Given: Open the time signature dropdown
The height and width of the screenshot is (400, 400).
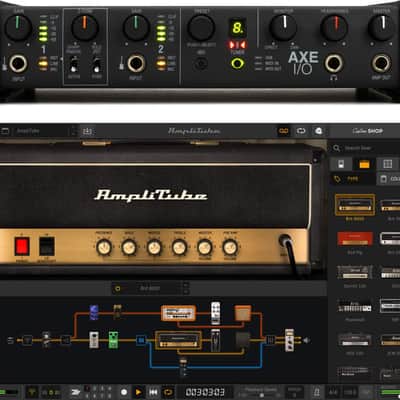Looking at the screenshot, I should pyautogui.click(x=333, y=392).
